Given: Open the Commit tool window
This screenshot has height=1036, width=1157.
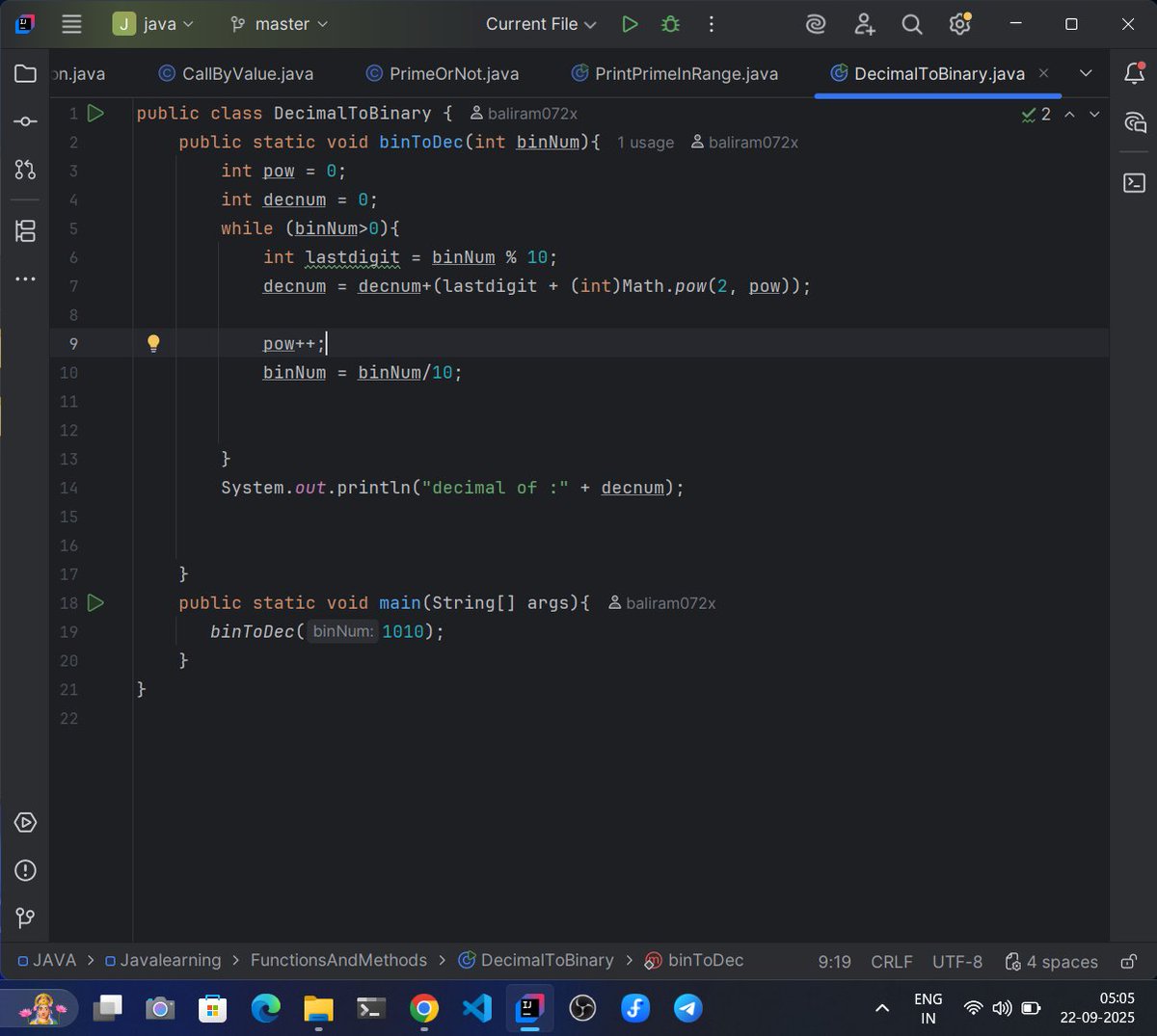Looking at the screenshot, I should point(26,121).
